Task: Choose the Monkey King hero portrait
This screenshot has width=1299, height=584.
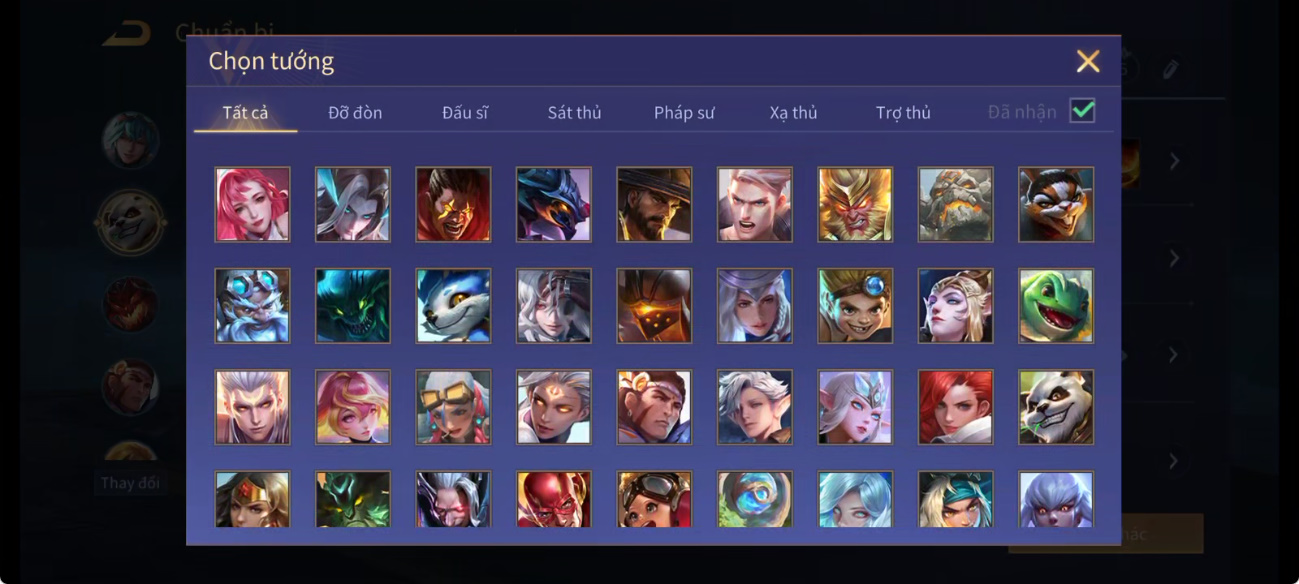Action: click(x=855, y=204)
